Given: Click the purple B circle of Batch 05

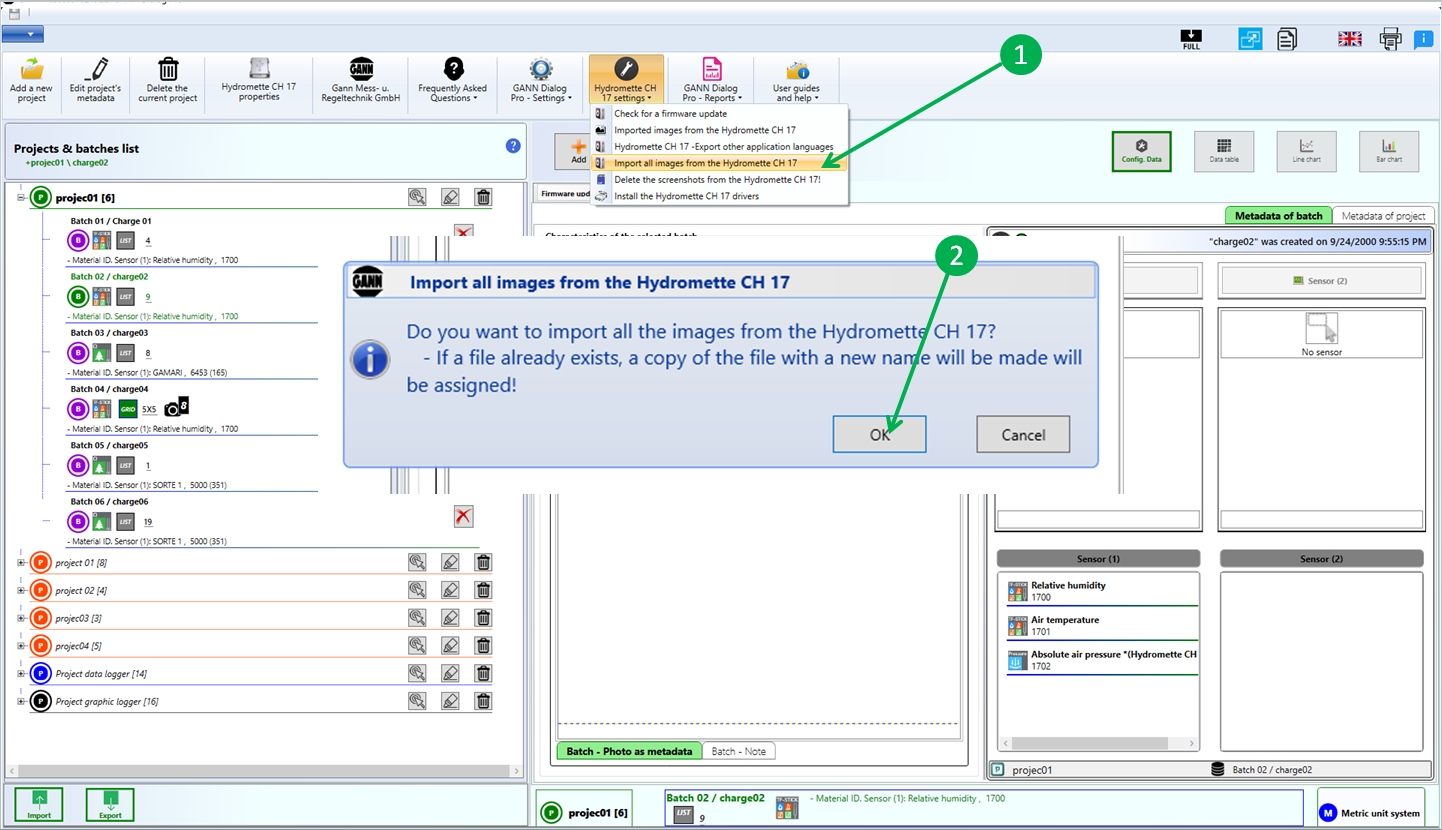Looking at the screenshot, I should point(77,465).
